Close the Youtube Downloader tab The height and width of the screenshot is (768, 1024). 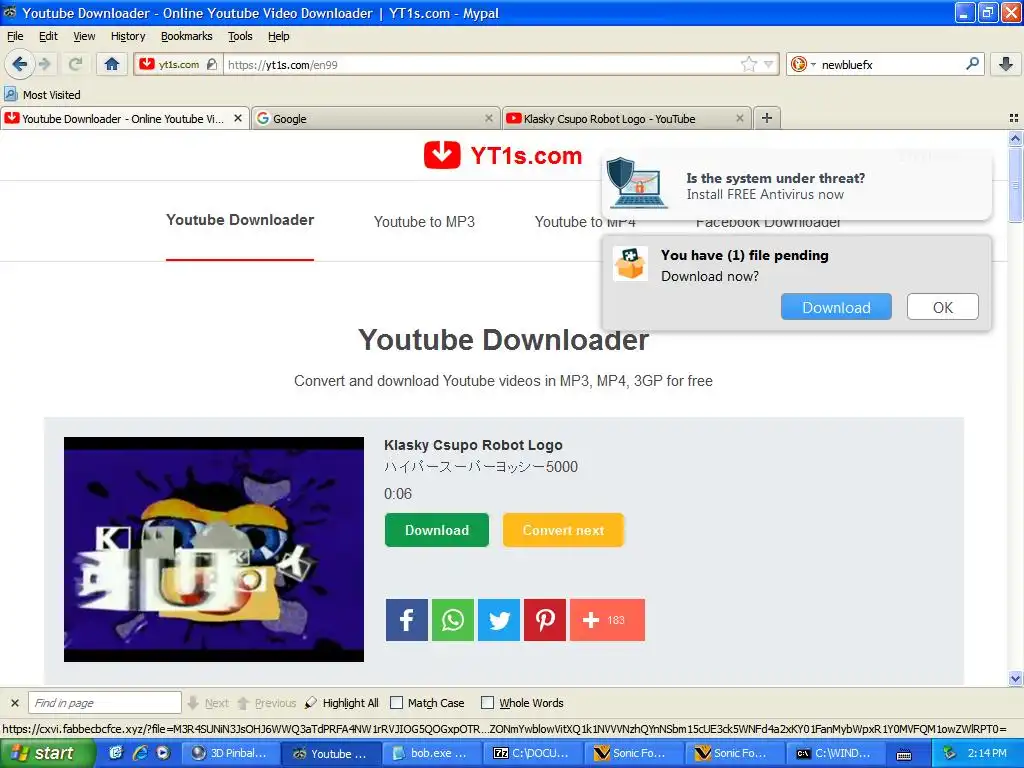pos(238,118)
